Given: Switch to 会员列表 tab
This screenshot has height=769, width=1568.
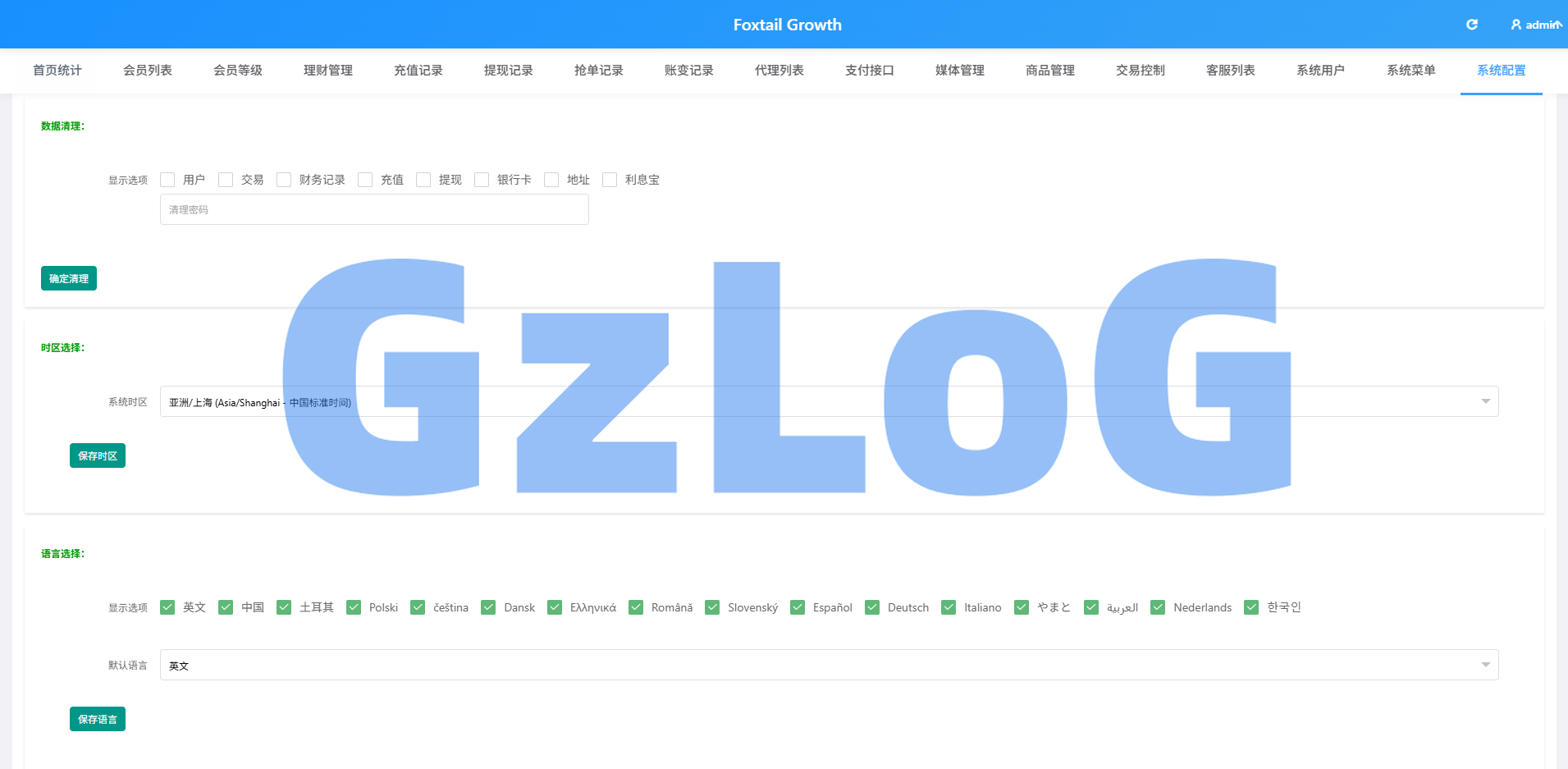Looking at the screenshot, I should 148,71.
